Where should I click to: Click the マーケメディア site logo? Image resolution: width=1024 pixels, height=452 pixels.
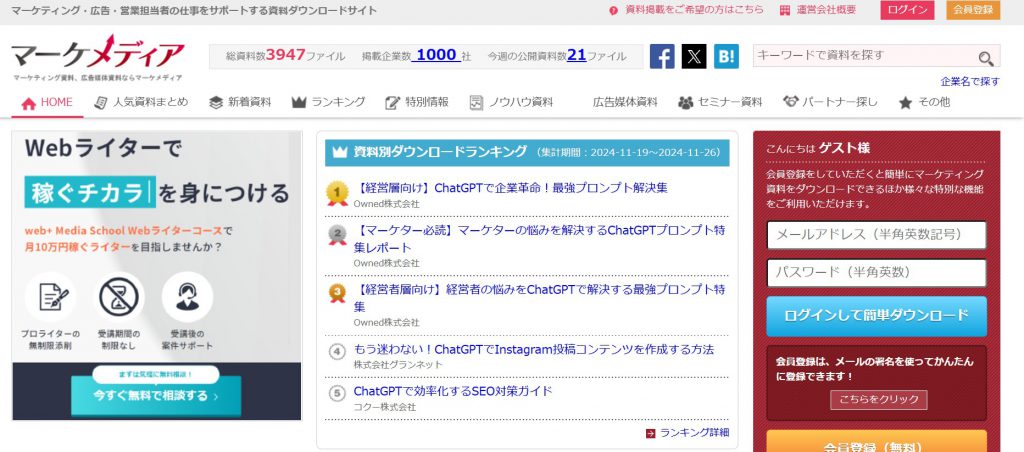[98, 56]
